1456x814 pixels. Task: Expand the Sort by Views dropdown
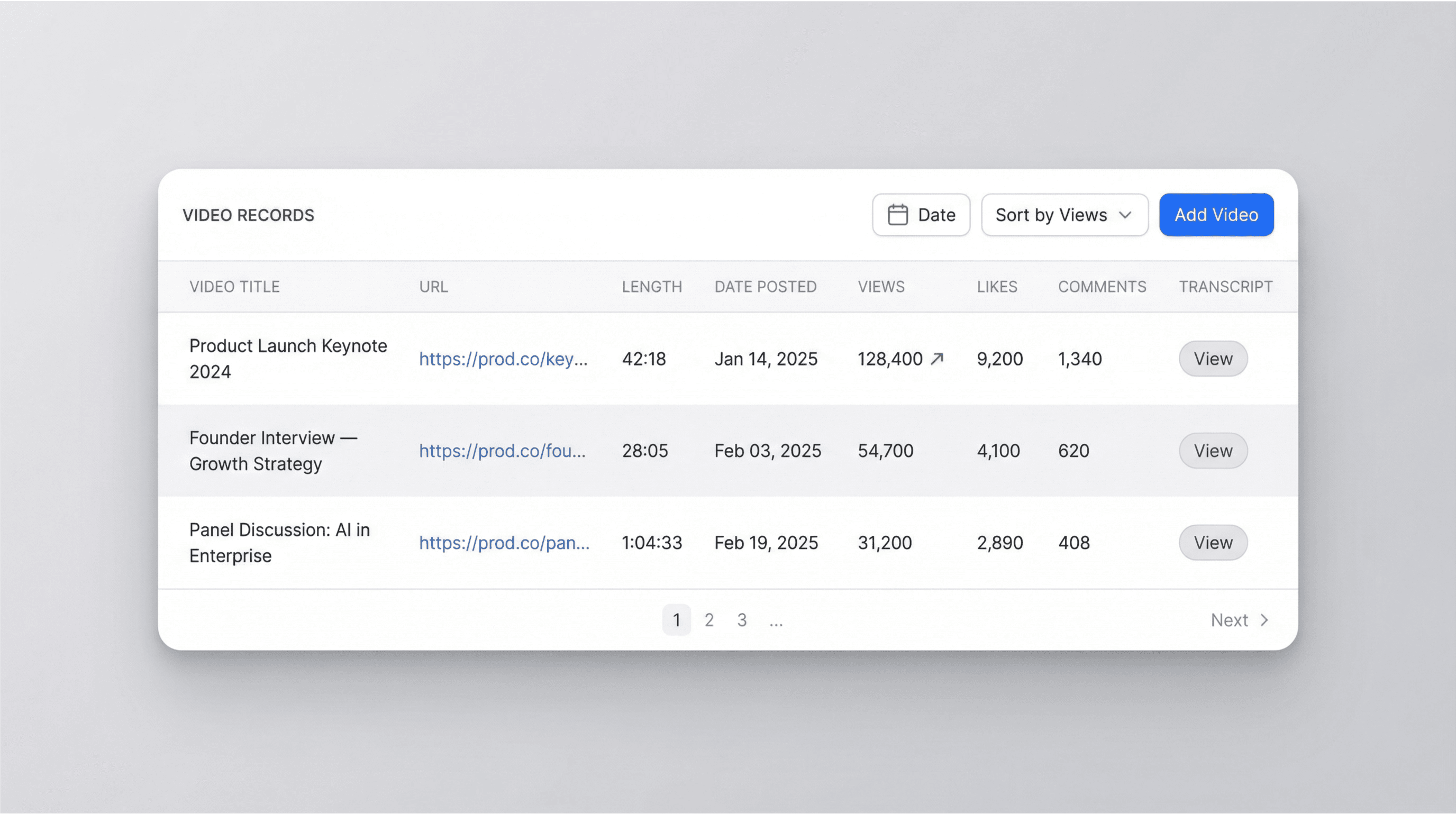coord(1064,215)
